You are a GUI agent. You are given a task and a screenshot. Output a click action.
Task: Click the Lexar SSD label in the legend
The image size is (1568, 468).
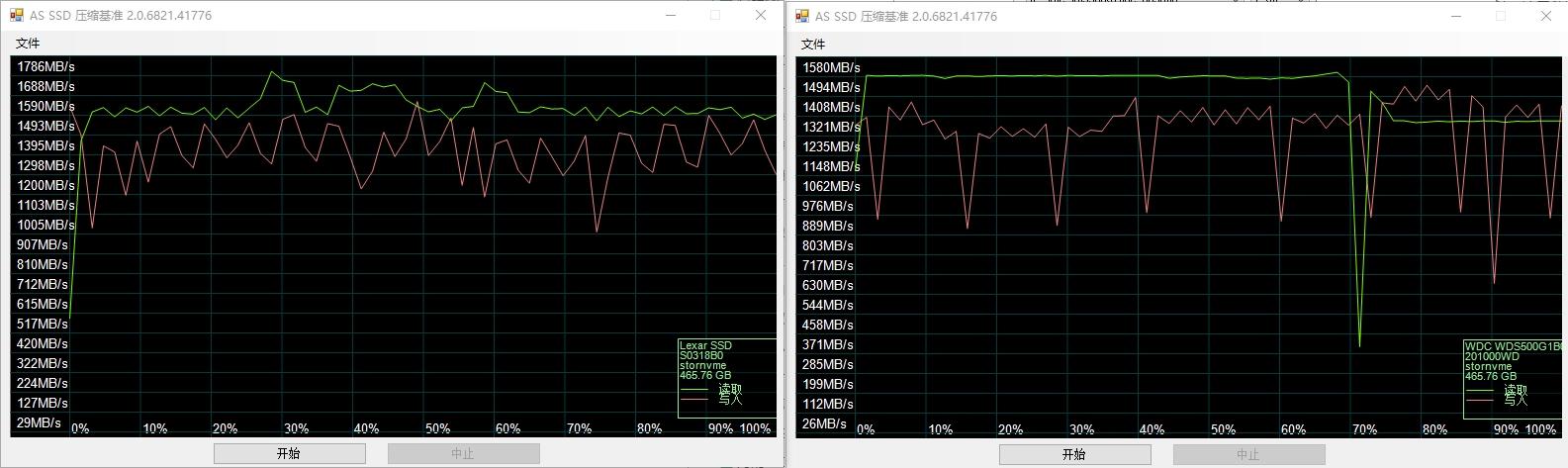[705, 346]
